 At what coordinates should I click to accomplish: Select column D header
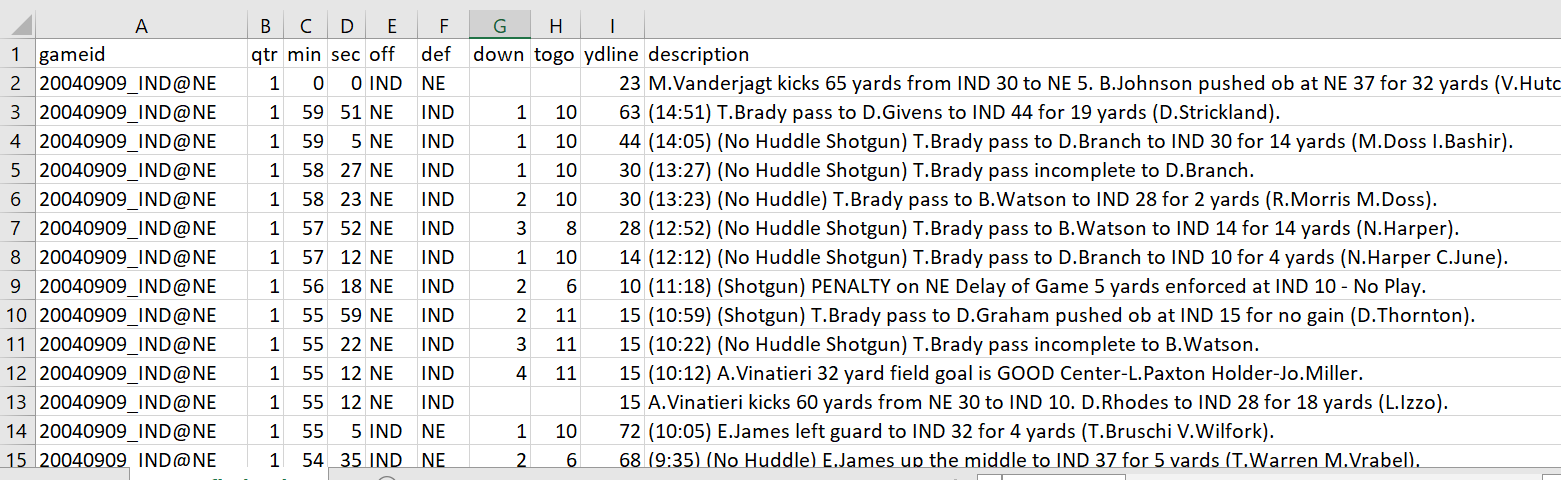click(x=346, y=27)
